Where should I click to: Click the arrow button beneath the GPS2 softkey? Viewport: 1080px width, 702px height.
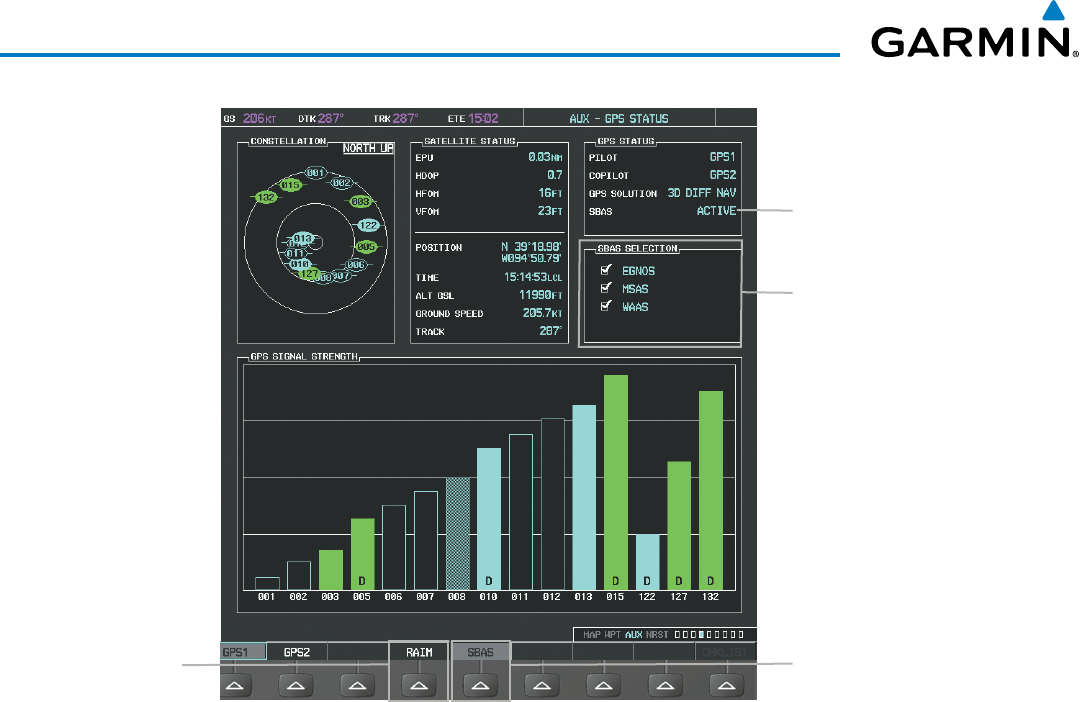[296, 685]
